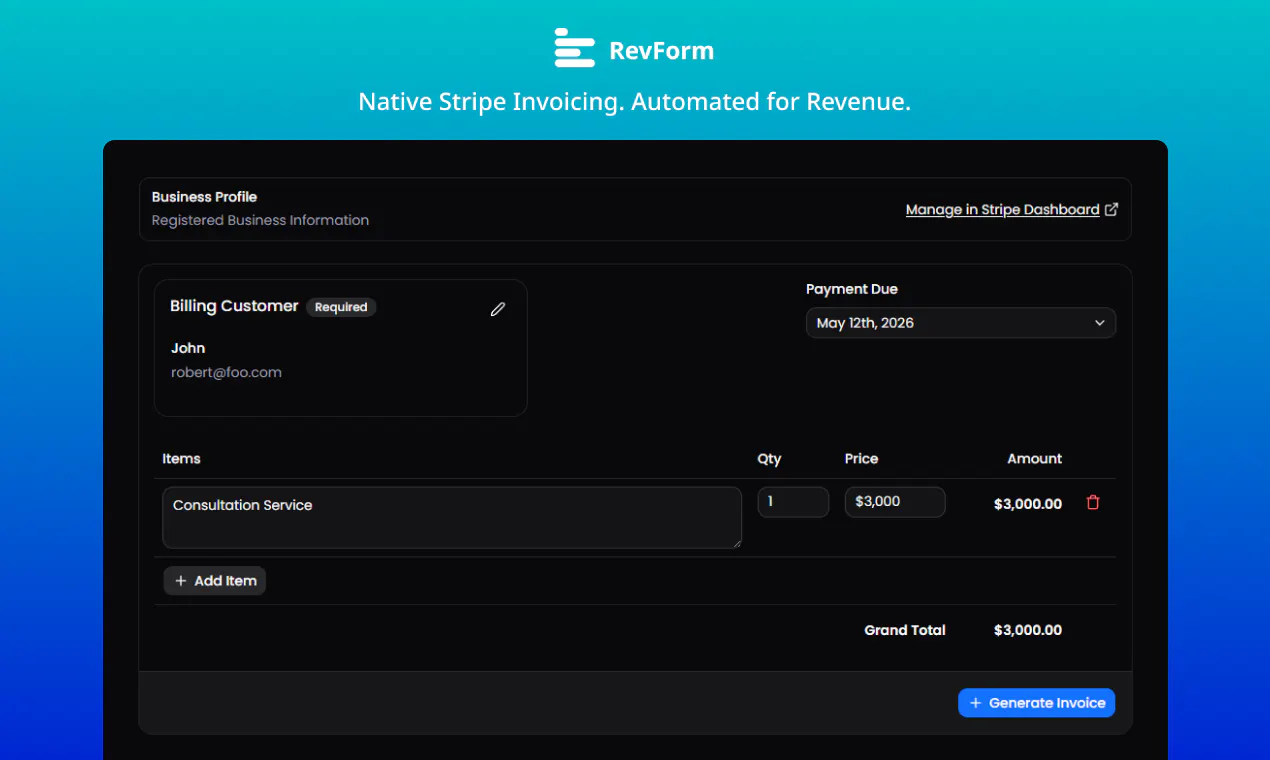Click the Grand Total label
This screenshot has width=1270, height=760.
(x=905, y=630)
